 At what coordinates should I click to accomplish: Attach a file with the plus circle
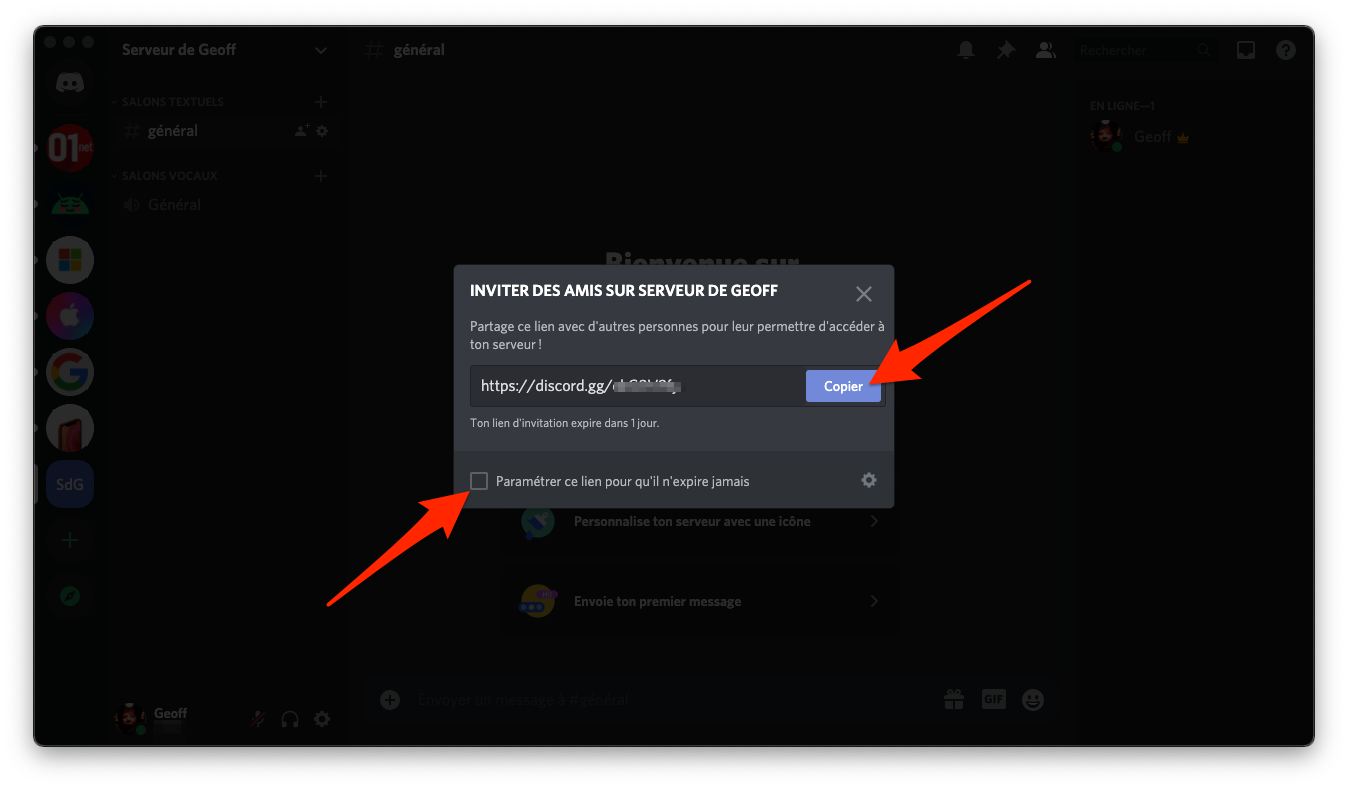click(390, 700)
